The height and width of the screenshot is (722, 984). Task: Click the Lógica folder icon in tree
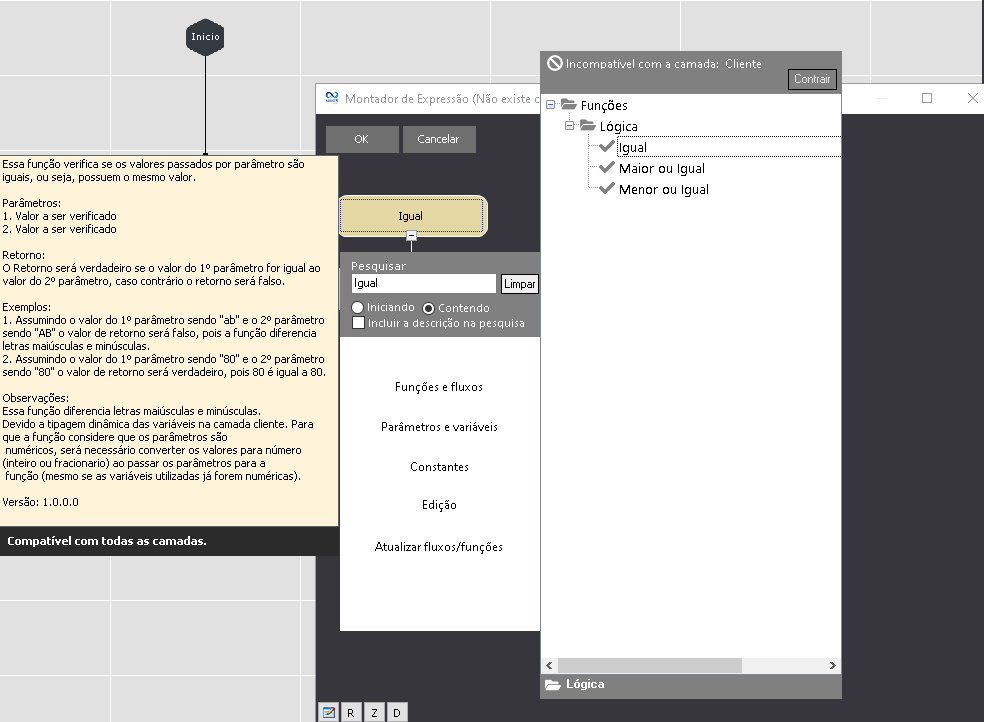point(587,126)
